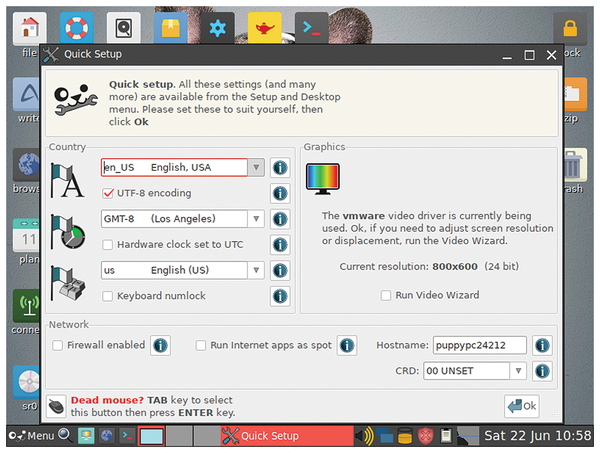Click the taskbar clock Sat 22 Jun
The width and height of the screenshot is (600, 453).
coord(538,436)
